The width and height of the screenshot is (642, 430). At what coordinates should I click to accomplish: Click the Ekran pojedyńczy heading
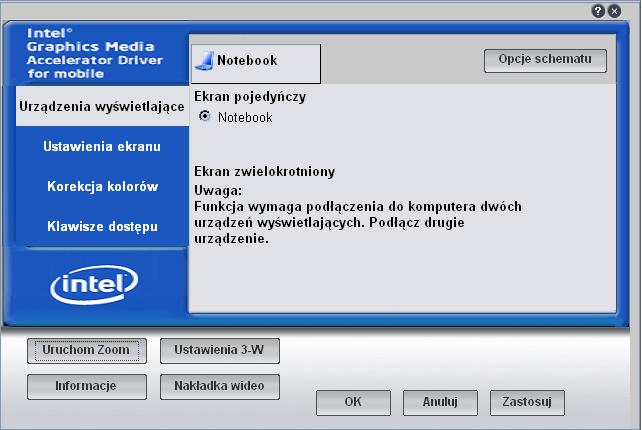pos(250,97)
